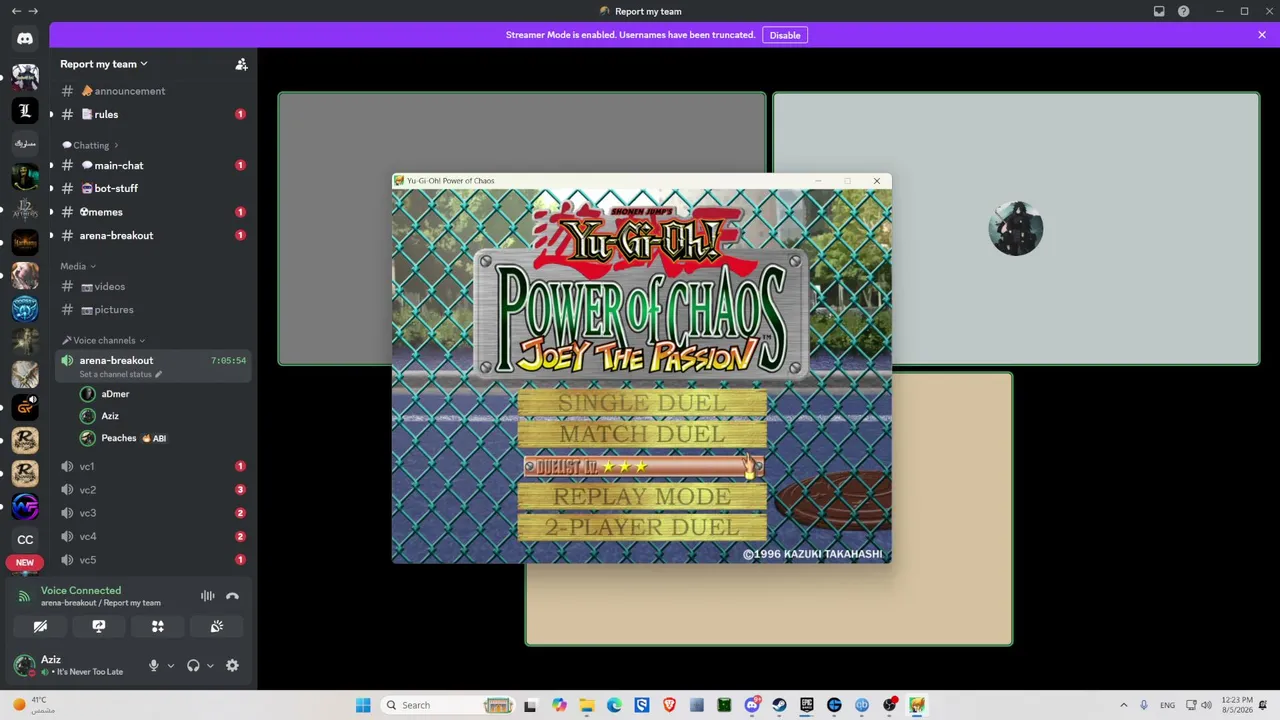Viewport: 1280px width, 720px height.
Task: Share your screen from the voice panel
Action: (99, 626)
